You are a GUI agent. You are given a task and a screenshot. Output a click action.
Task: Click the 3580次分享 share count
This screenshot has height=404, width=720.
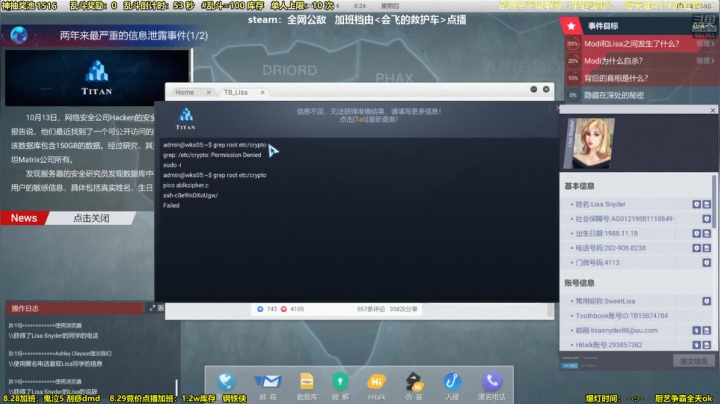point(403,309)
